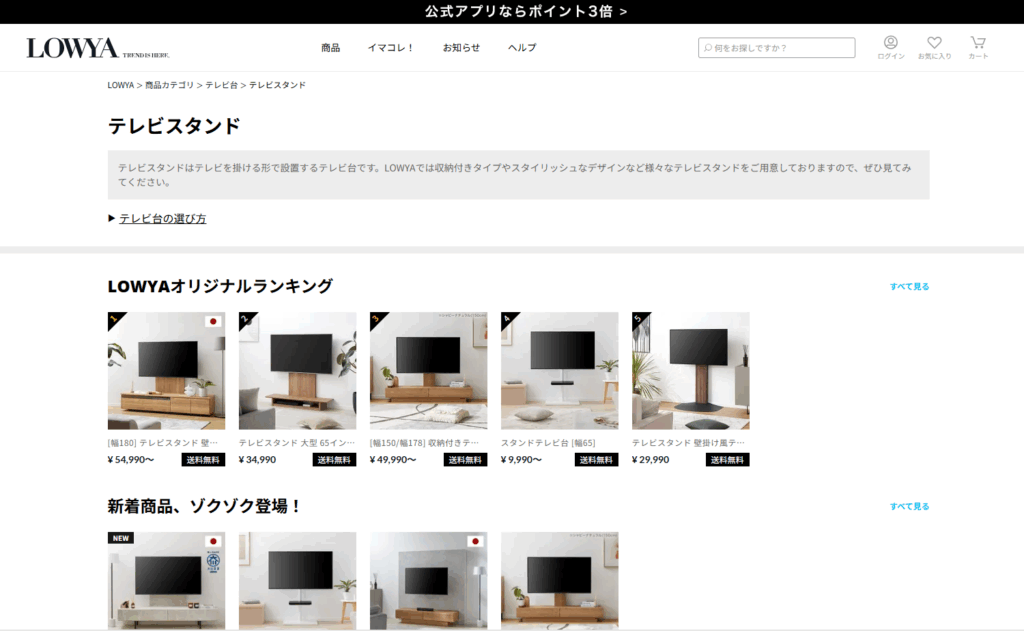Viewport: 1024px width, 631px height.
Task: Open the イマコレ！ menu item
Action: click(390, 48)
